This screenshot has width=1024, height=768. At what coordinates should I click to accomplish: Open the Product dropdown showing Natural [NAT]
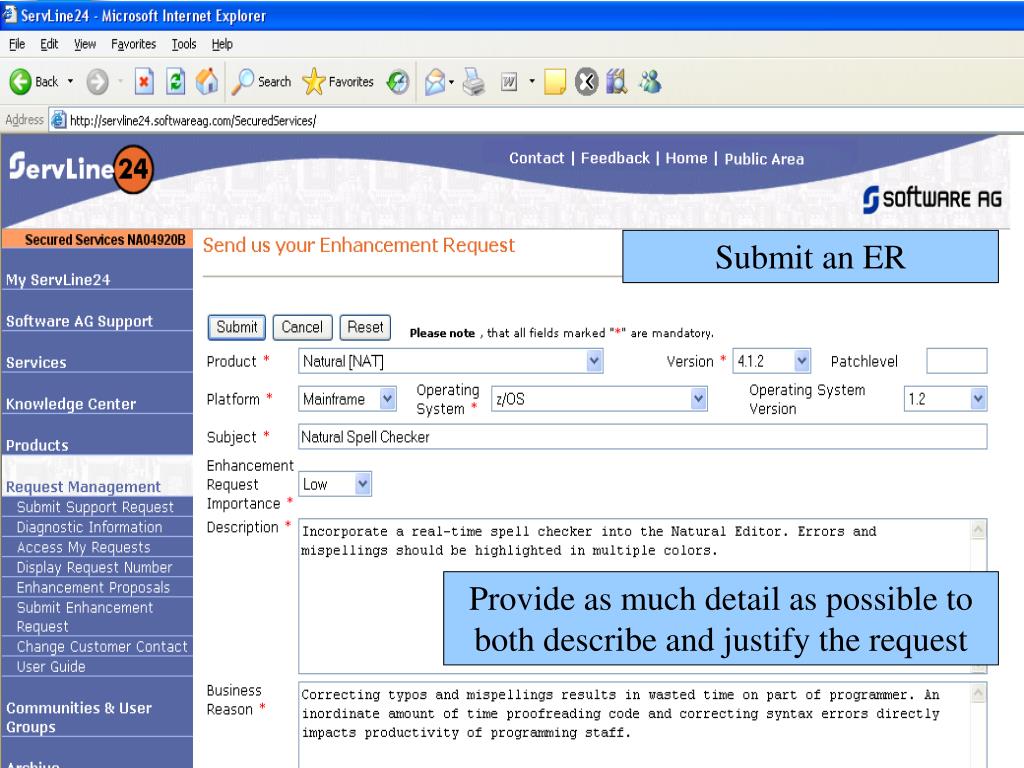point(450,361)
